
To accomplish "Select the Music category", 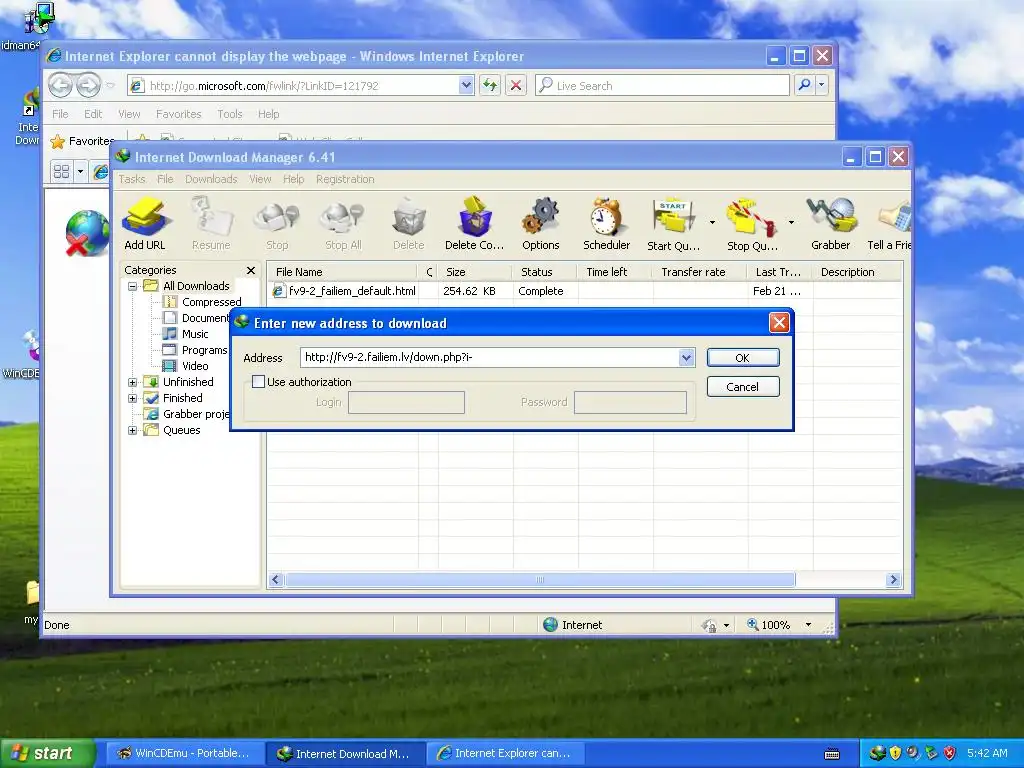I will 195,334.
